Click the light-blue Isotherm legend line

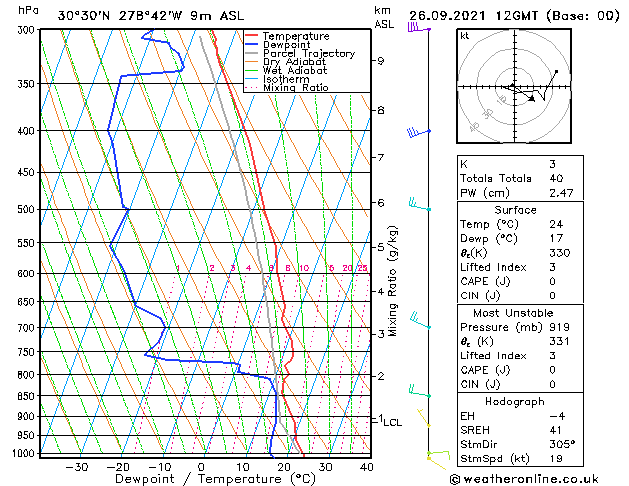(x=251, y=79)
